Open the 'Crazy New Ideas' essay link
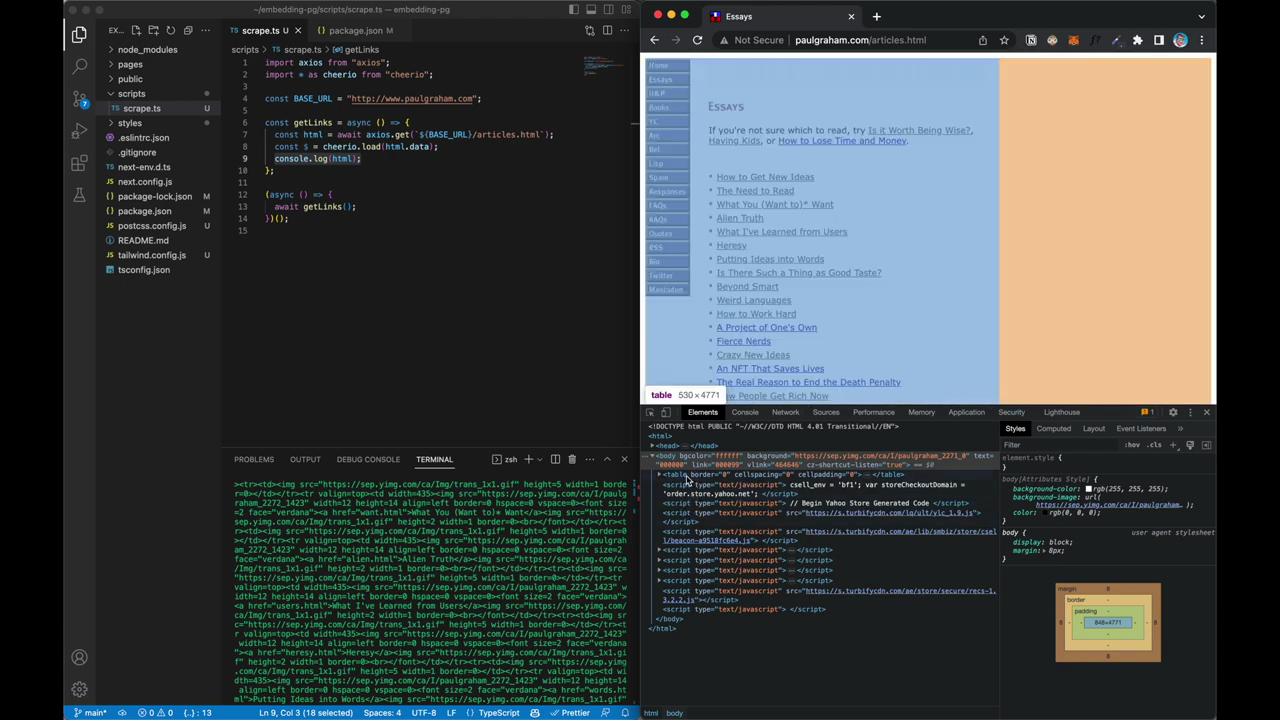Screen dimensions: 1280x720 753,355
